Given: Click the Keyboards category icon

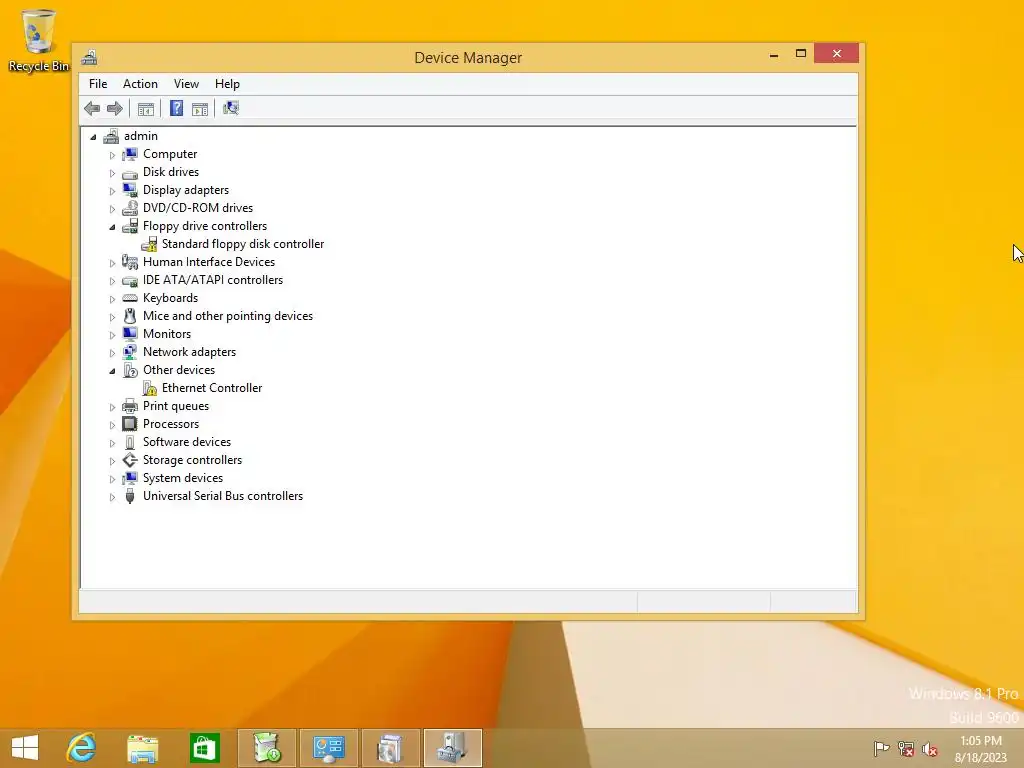Looking at the screenshot, I should [130, 298].
